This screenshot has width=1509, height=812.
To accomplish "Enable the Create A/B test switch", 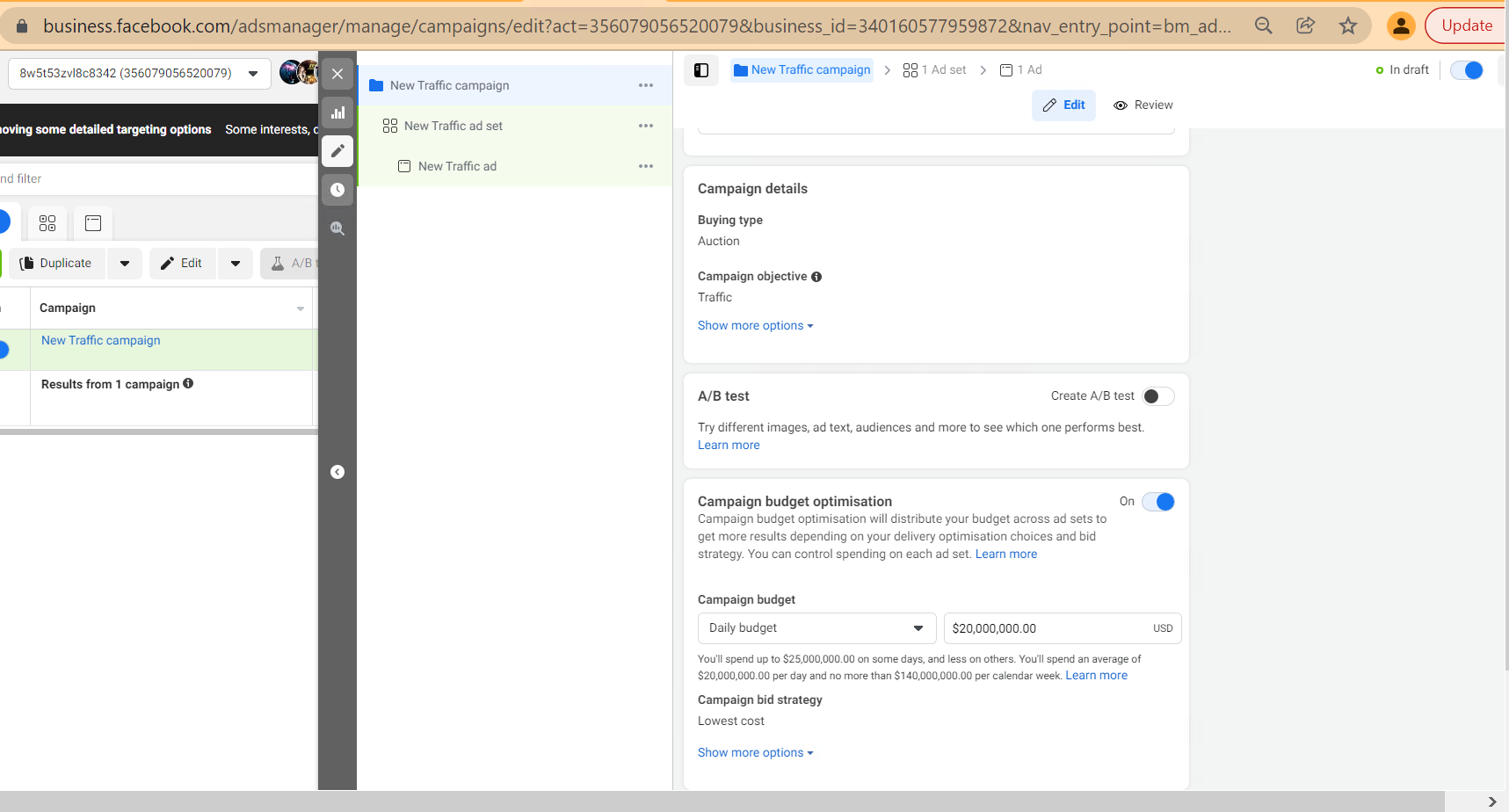I will 1157,396.
